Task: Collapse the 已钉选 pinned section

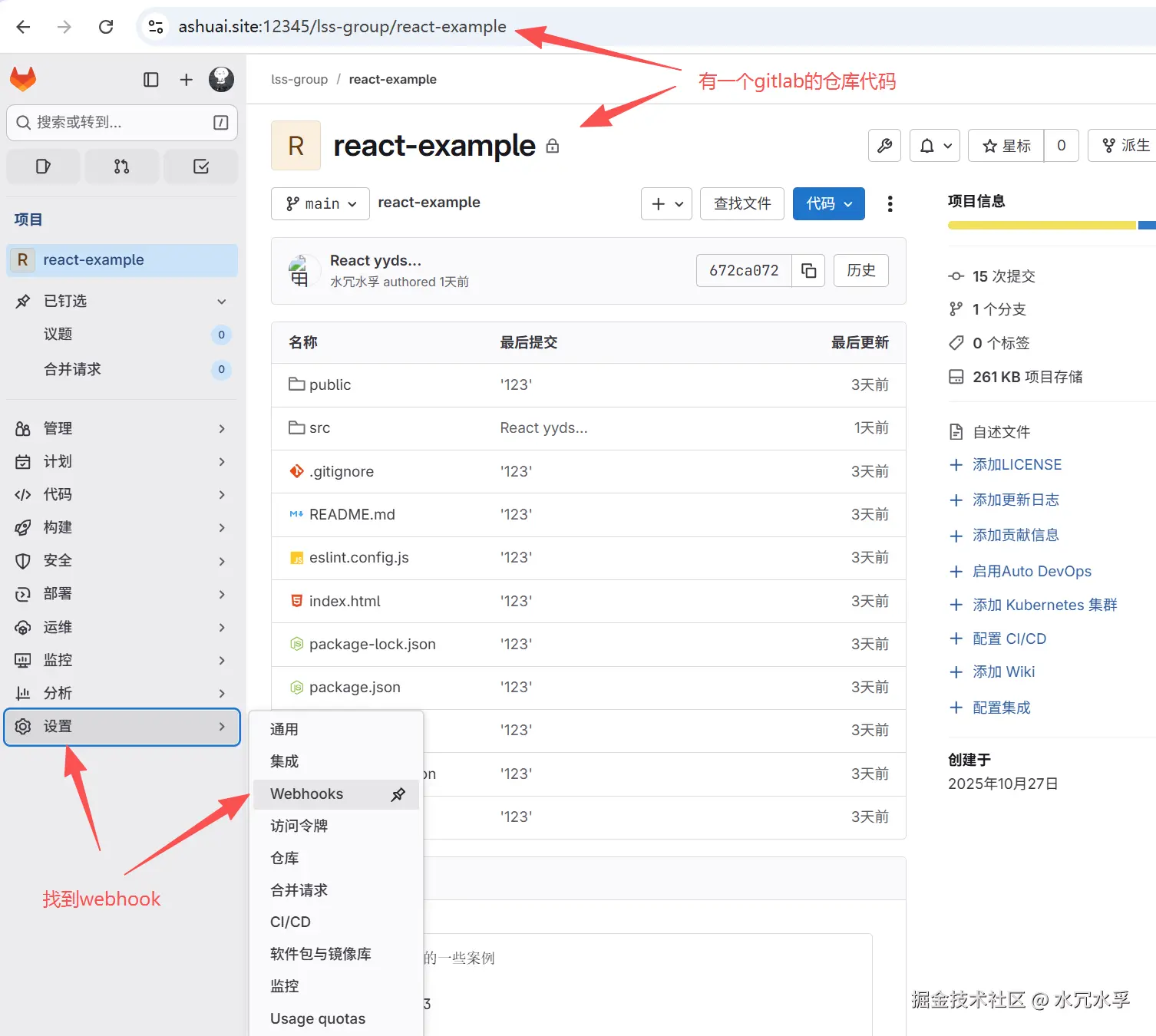Action: [x=222, y=302]
